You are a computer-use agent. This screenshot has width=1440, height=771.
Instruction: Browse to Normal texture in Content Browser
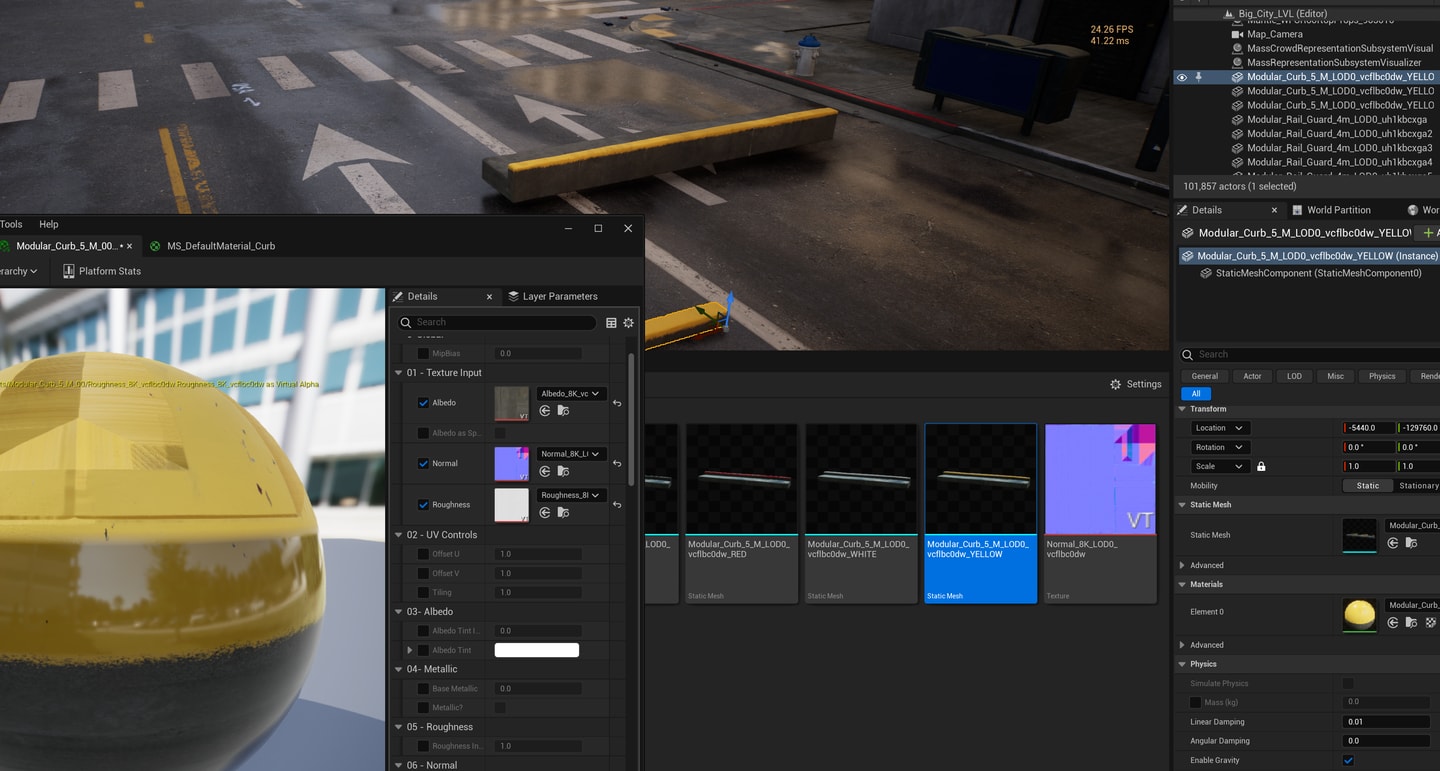click(x=563, y=471)
